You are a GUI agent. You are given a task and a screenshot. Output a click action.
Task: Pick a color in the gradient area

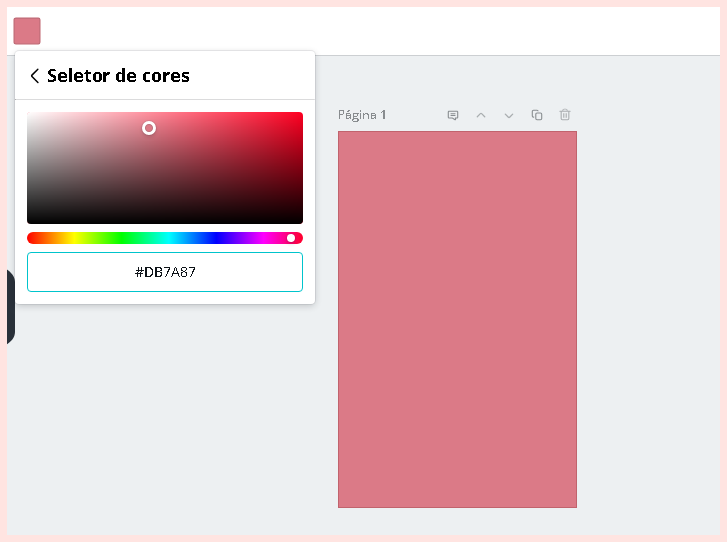[x=165, y=168]
